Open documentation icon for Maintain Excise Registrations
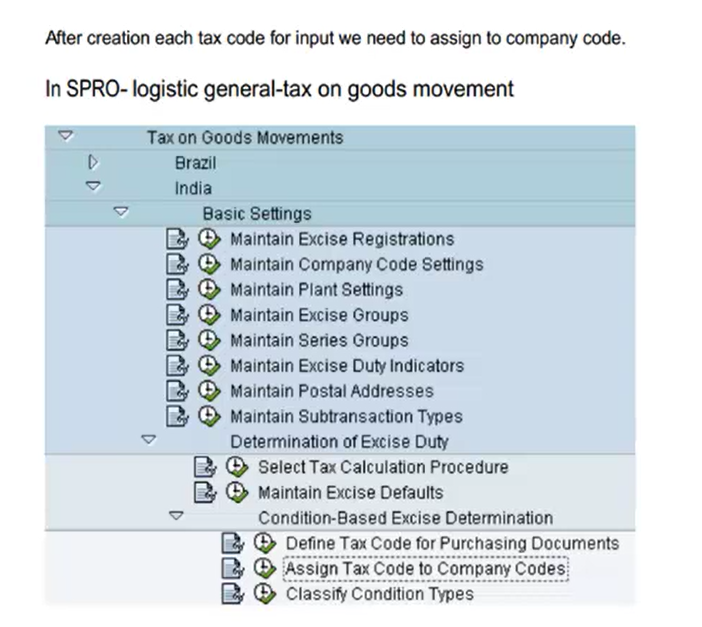 [x=177, y=239]
